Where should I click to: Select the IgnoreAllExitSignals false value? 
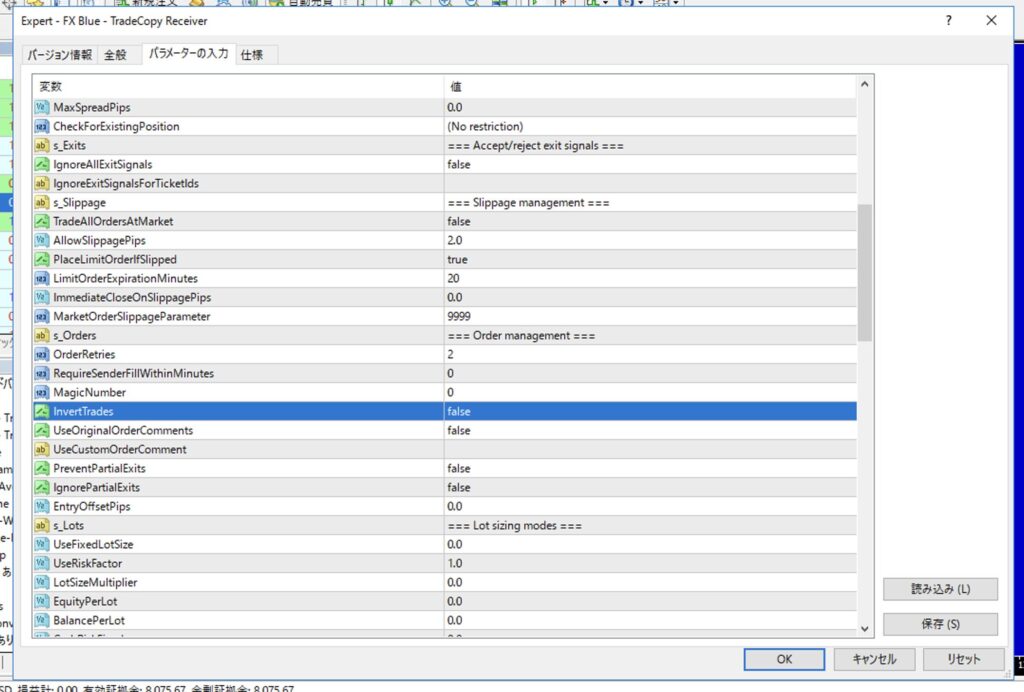(650, 164)
